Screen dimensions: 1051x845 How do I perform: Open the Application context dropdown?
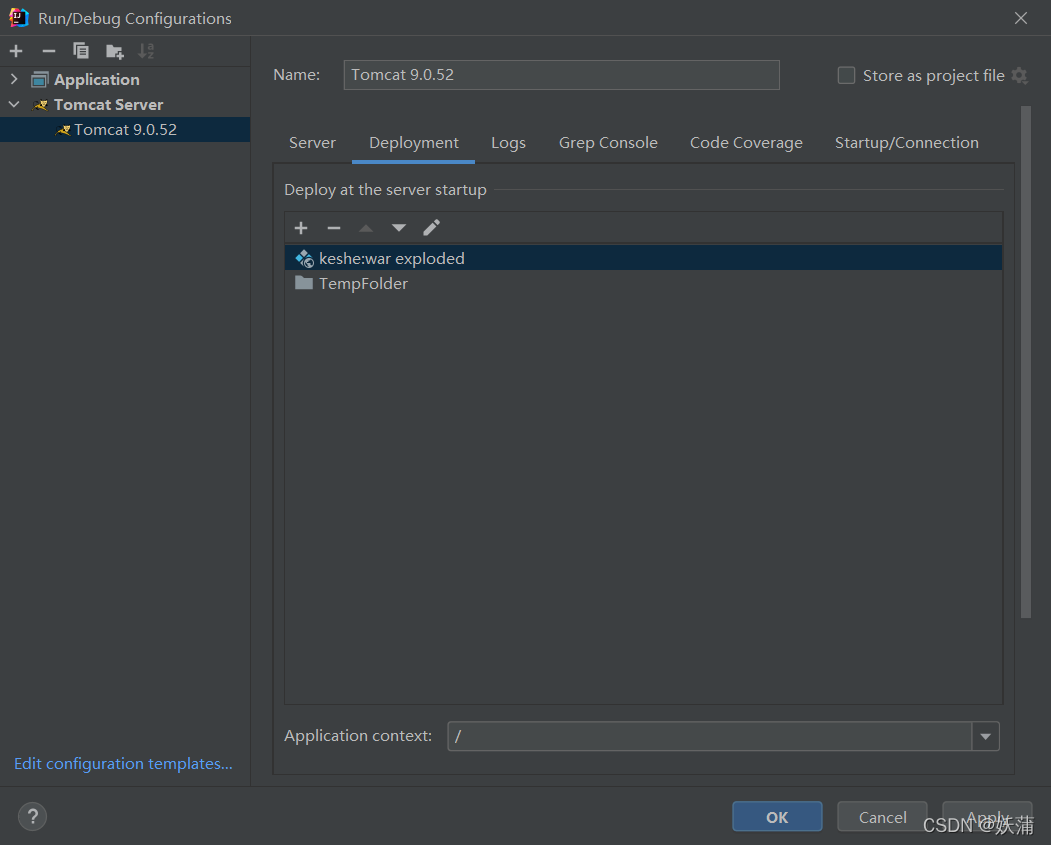tap(985, 736)
